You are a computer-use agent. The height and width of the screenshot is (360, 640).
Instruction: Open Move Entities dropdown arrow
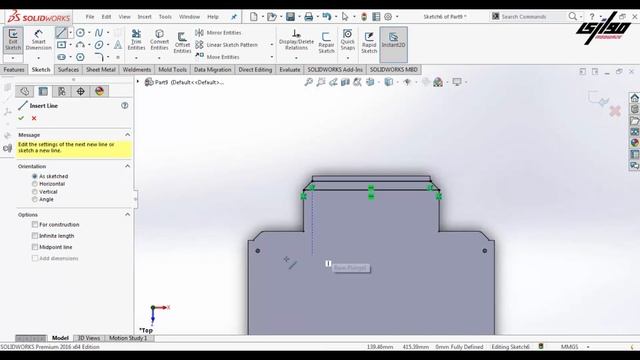pos(272,57)
